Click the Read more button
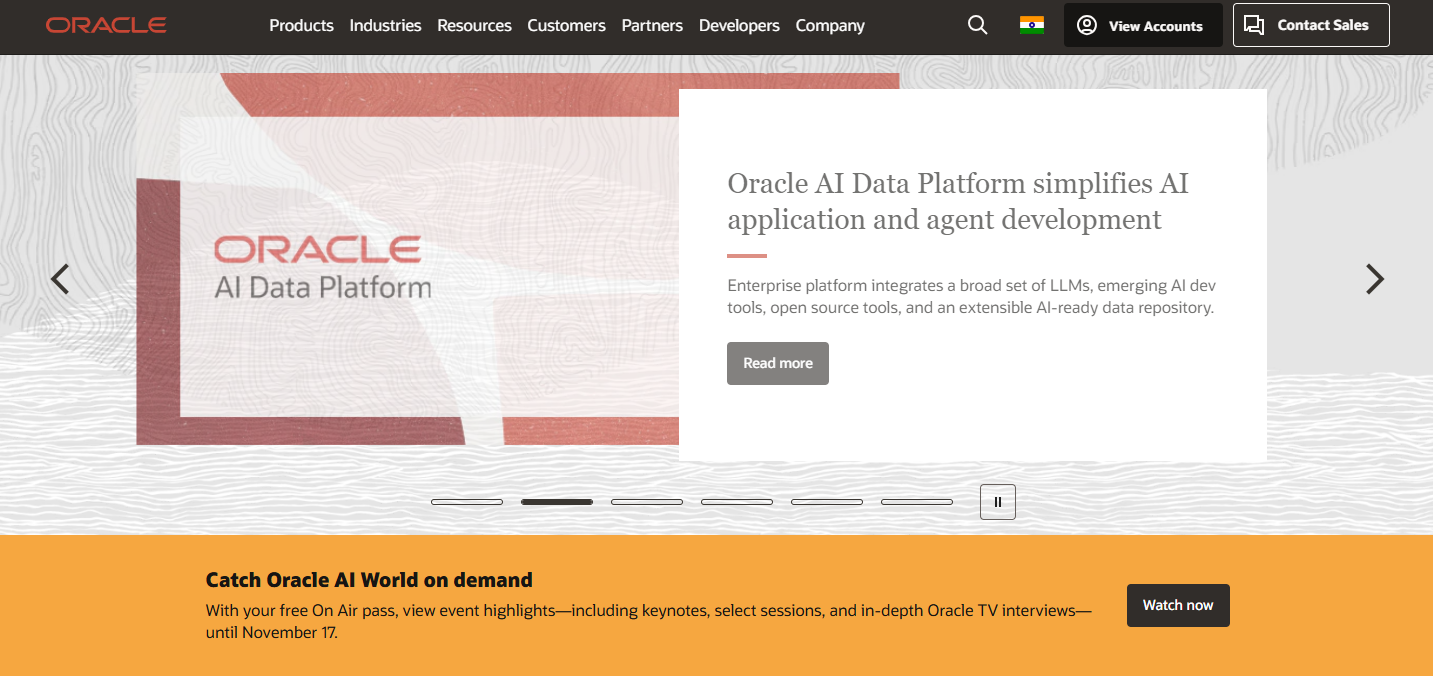Image resolution: width=1433 pixels, height=676 pixels. (777, 363)
